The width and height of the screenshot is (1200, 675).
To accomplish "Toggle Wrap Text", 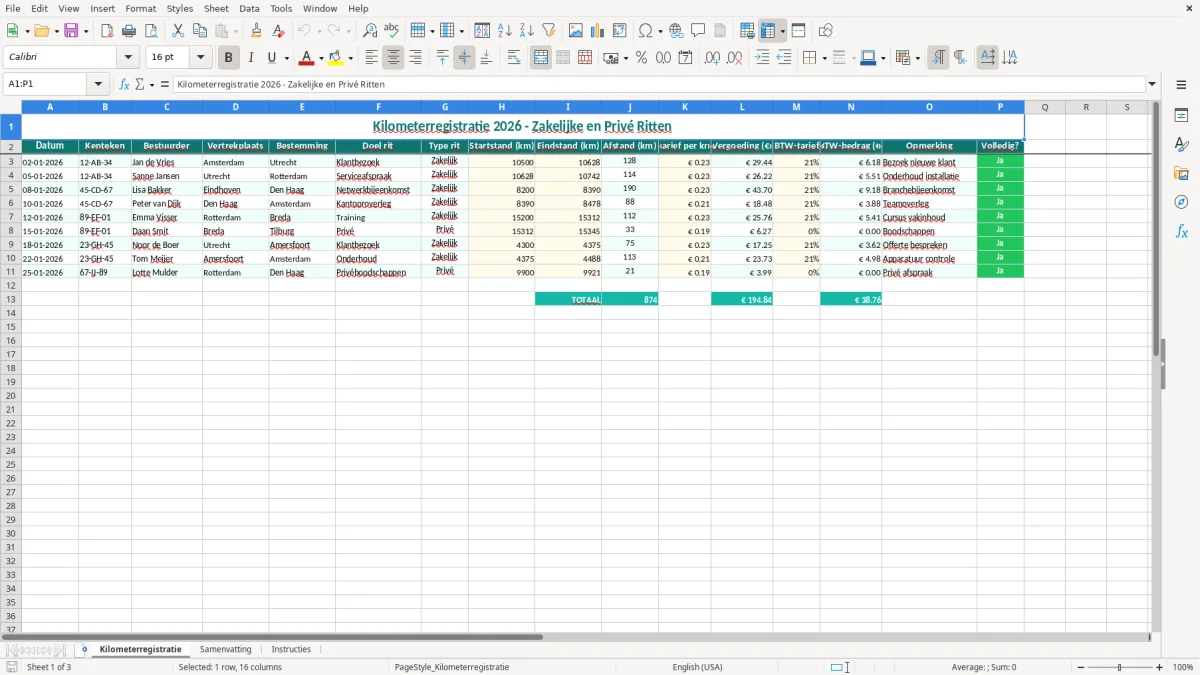I will [514, 58].
